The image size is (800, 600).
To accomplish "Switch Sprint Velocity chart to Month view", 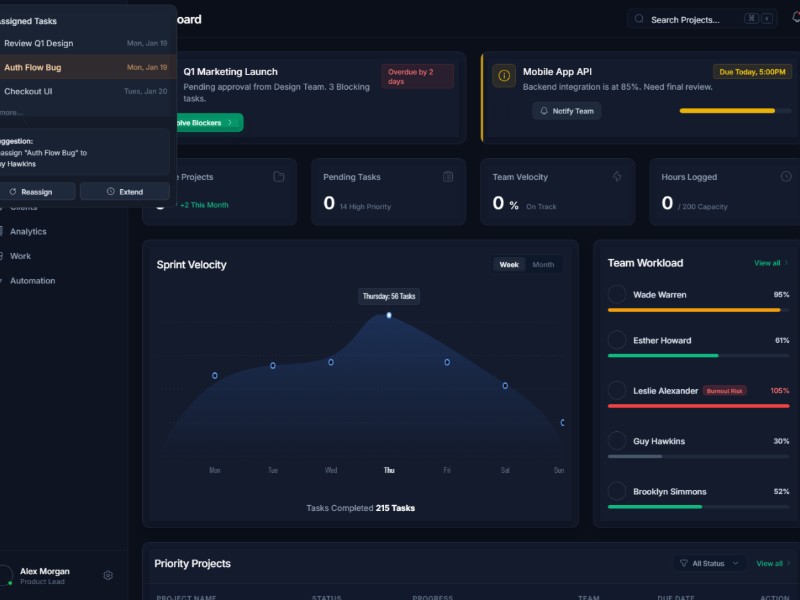I will click(543, 265).
